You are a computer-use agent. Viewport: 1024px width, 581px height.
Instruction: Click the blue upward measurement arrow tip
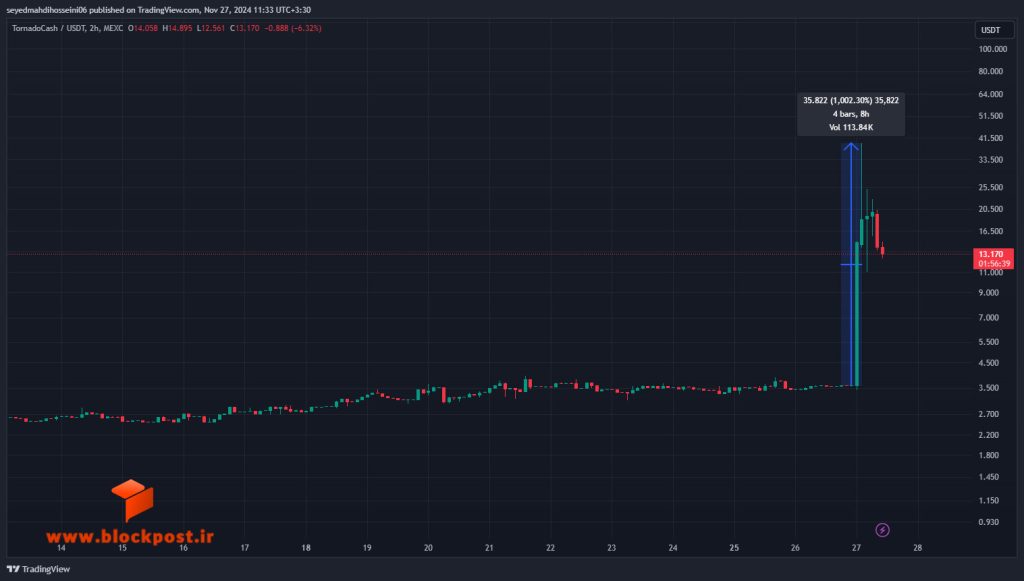click(850, 147)
